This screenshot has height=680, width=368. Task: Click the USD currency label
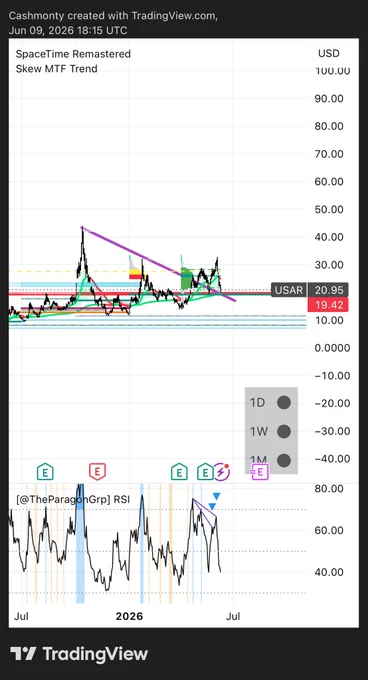point(329,53)
